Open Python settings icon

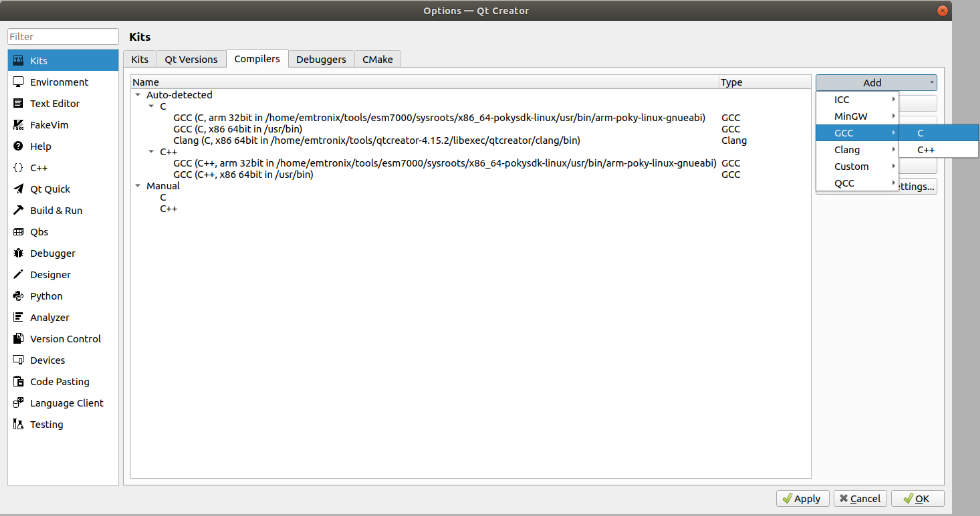pos(19,296)
